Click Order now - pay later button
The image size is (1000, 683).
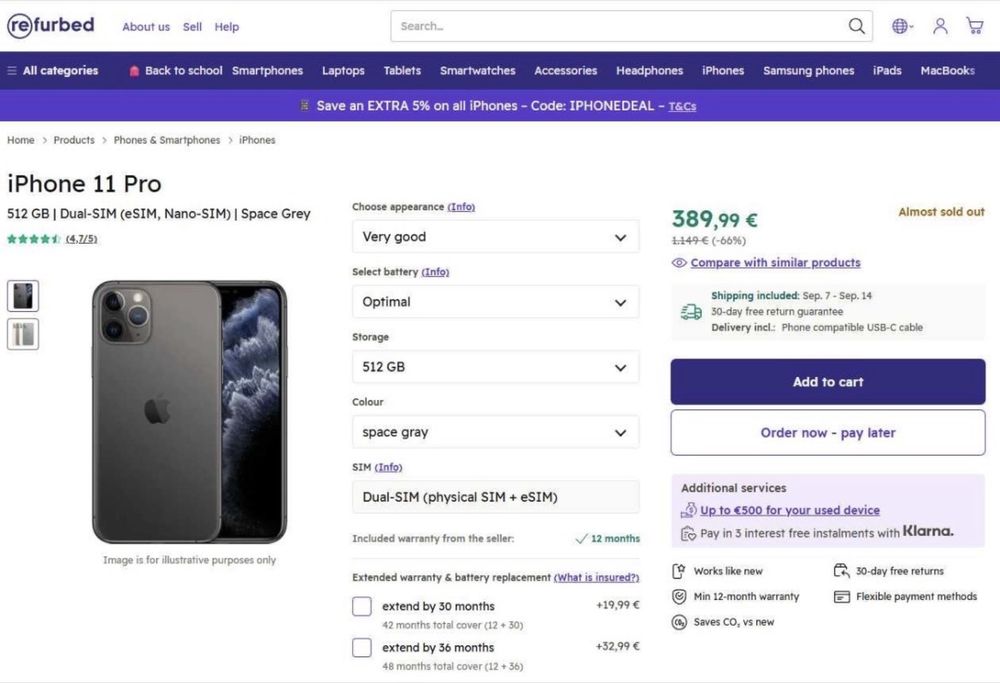(828, 432)
